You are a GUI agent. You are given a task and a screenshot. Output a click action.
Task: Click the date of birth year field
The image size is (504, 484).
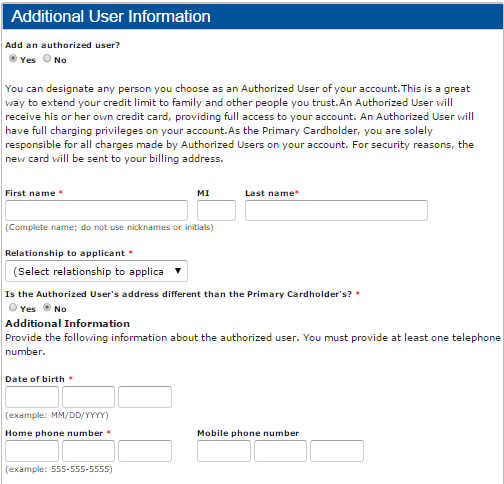pos(145,397)
